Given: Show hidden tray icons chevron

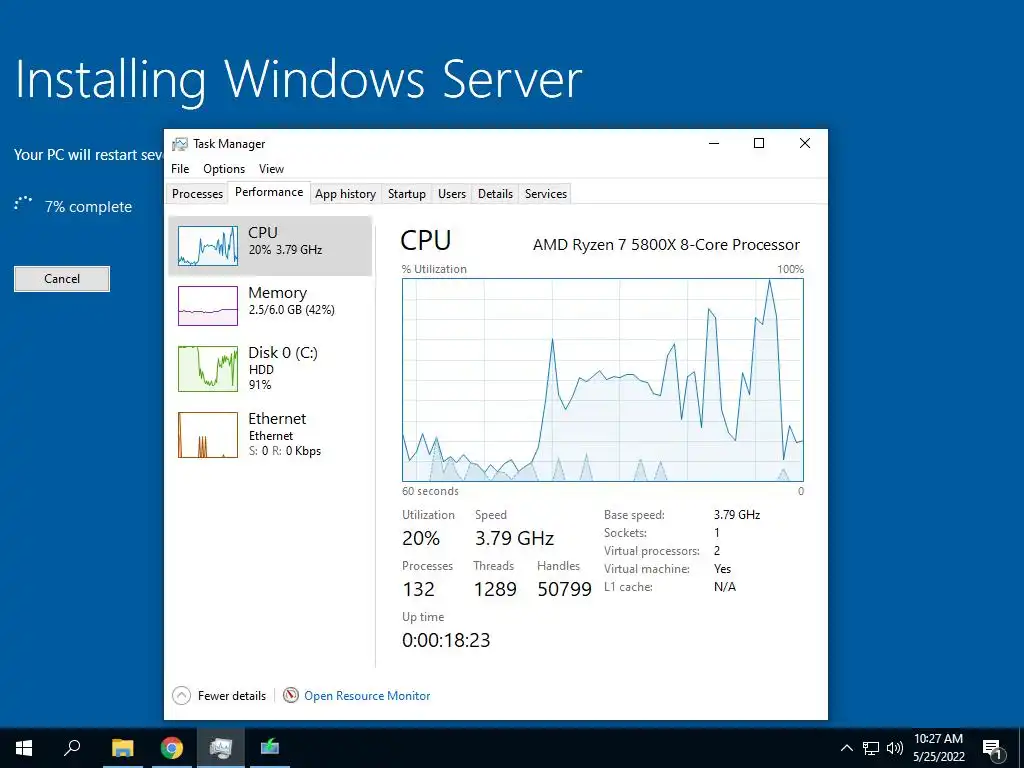Looking at the screenshot, I should [x=846, y=748].
